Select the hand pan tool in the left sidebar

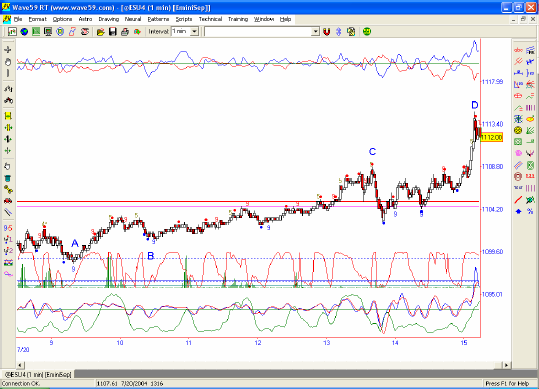[x=8, y=62]
